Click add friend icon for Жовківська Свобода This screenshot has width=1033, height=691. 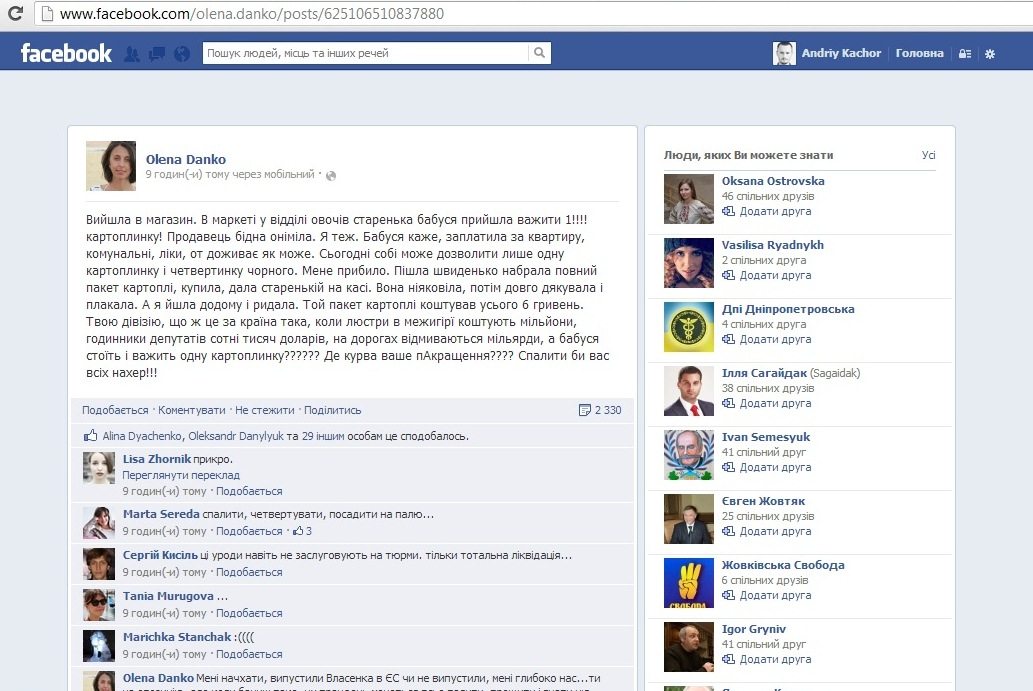729,595
